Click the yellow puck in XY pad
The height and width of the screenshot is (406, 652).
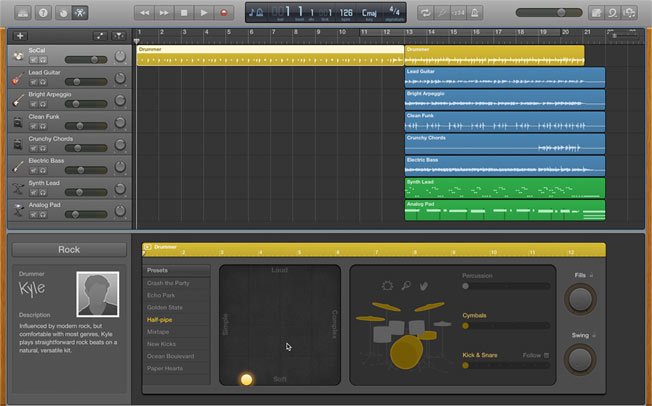(247, 379)
